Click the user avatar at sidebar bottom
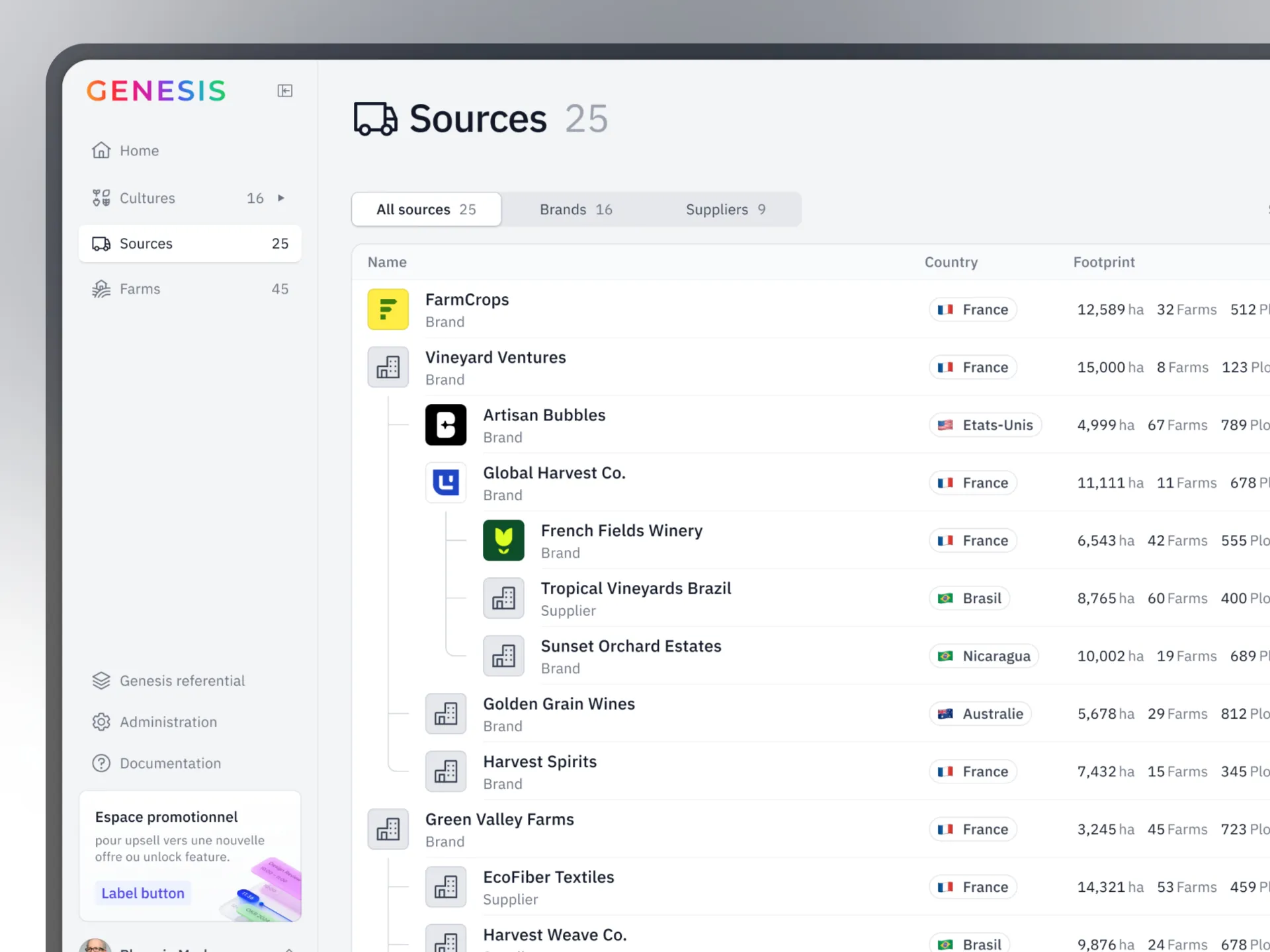Screen dimensions: 1270x952 95,945
